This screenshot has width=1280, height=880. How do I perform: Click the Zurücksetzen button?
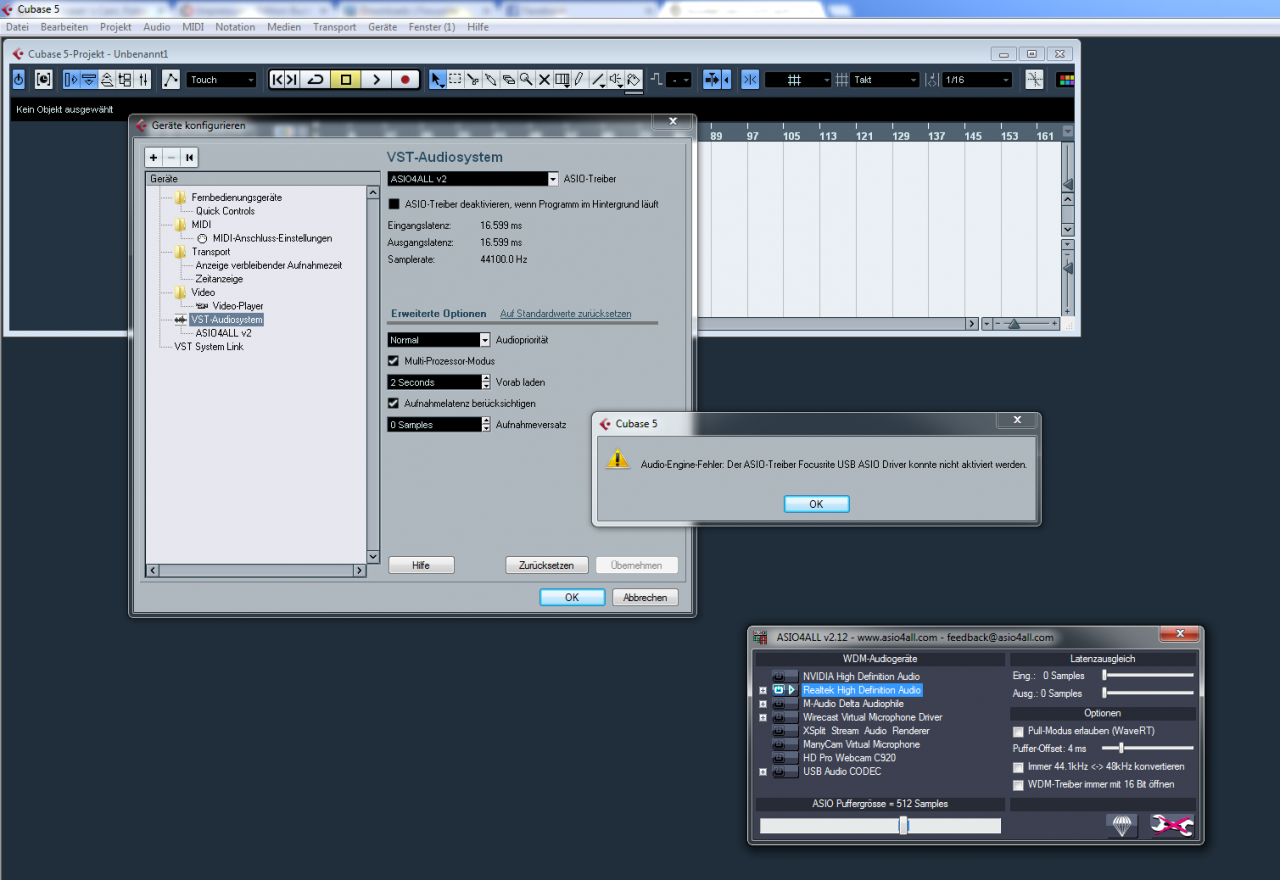(x=546, y=565)
